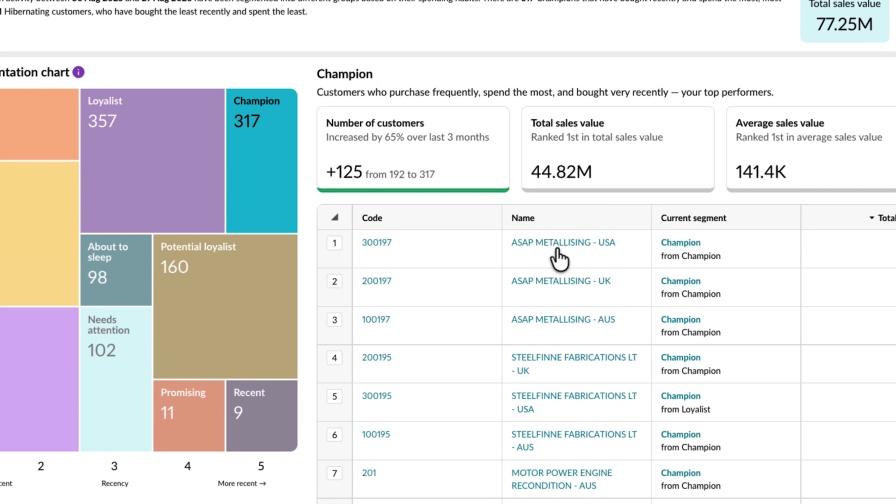This screenshot has width=896, height=504.
Task: Open ASAP METALLISING - USA customer
Action: pyautogui.click(x=563, y=242)
